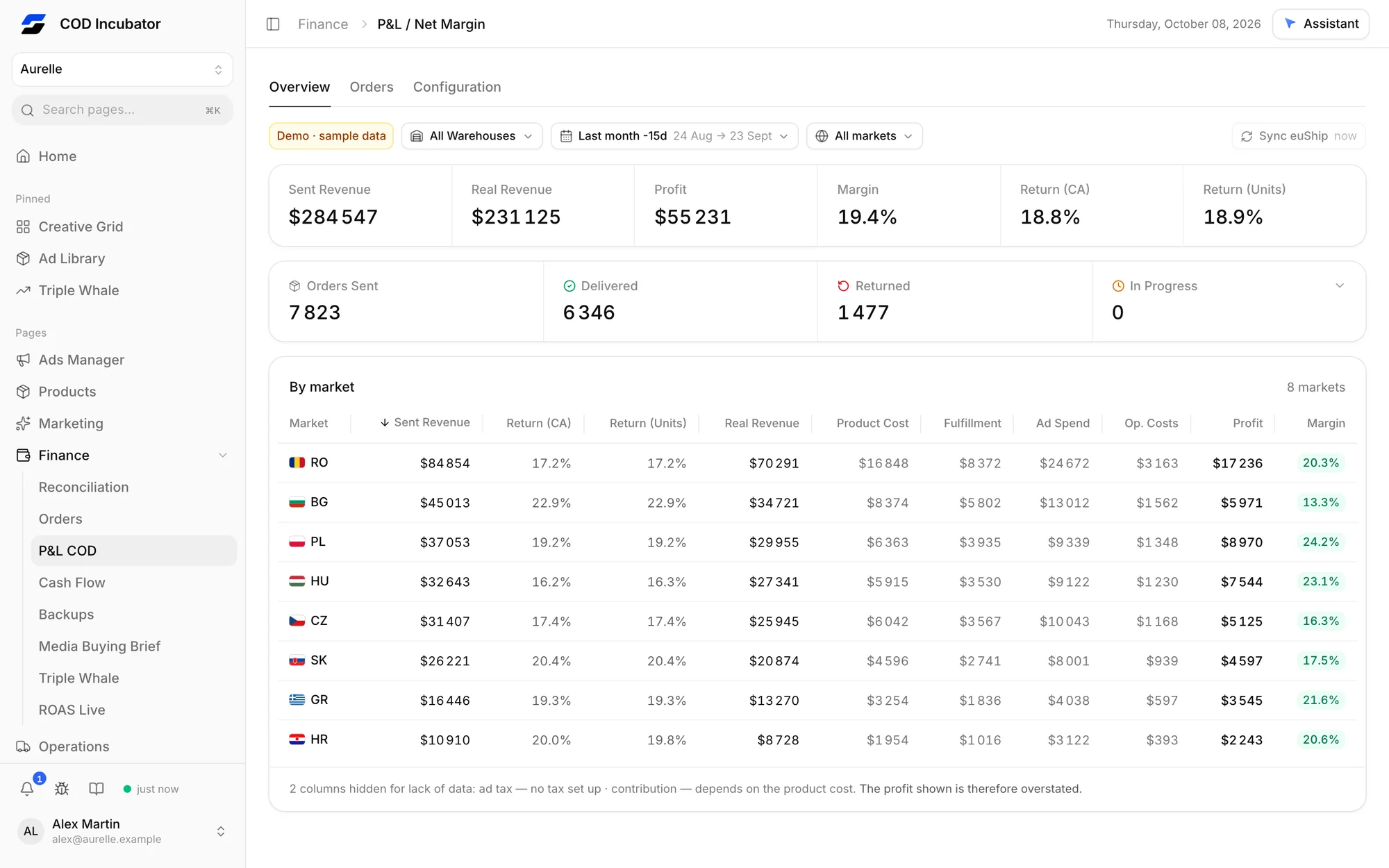Click the pinned Triple Whale trend icon
1389x868 pixels.
click(23, 290)
